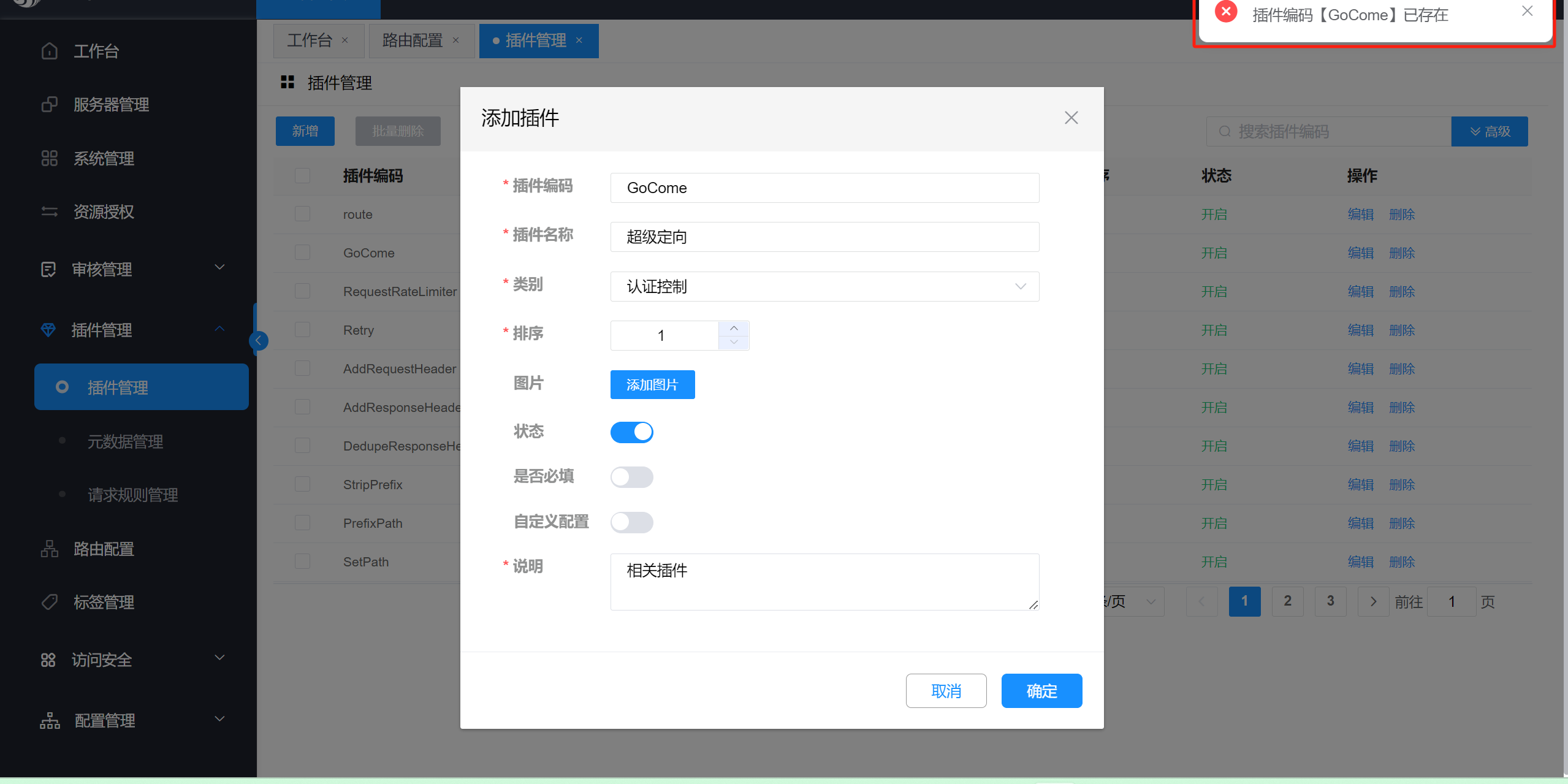Increase 排序 value with the up arrow
1568x784 pixels.
(734, 329)
